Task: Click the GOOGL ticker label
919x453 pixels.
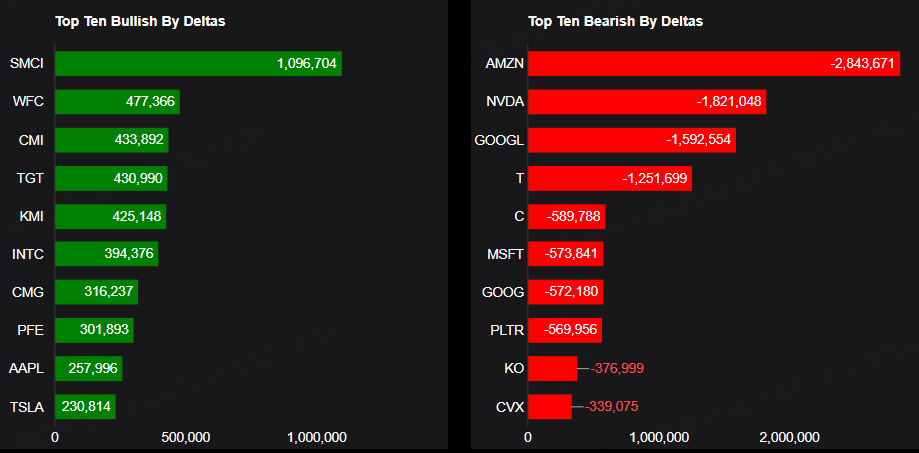Action: [x=499, y=139]
